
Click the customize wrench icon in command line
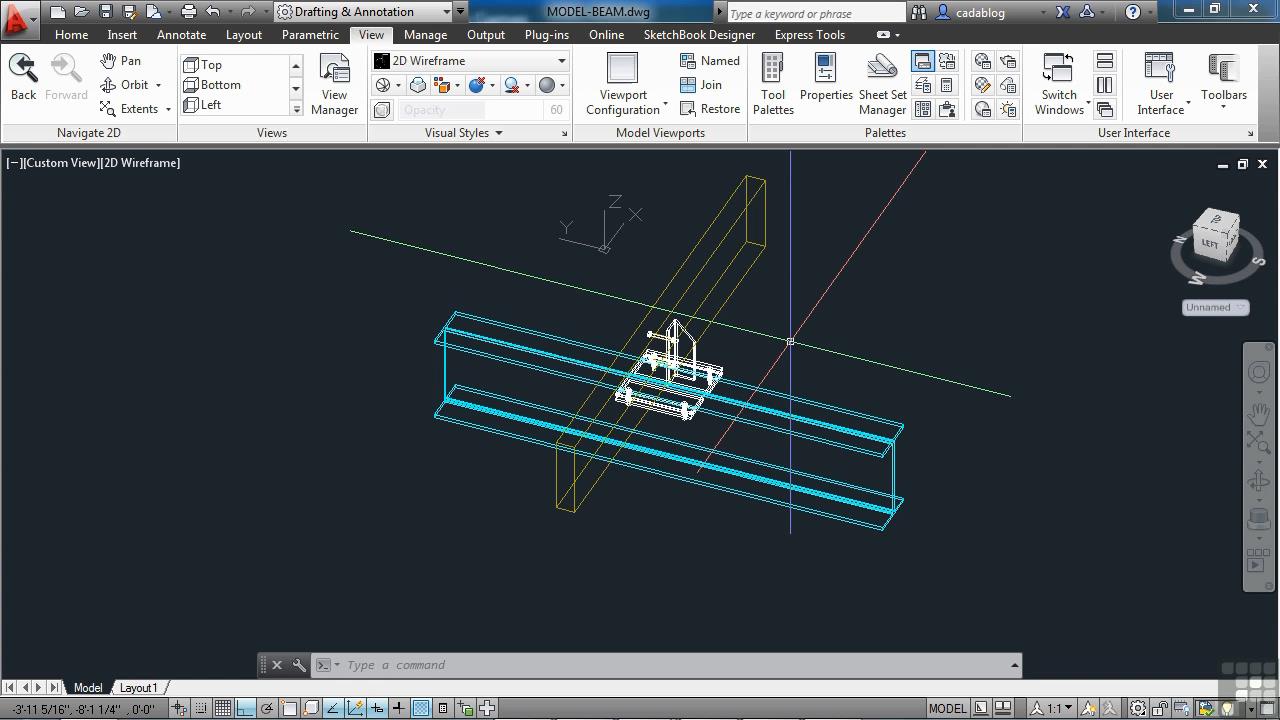pos(299,665)
